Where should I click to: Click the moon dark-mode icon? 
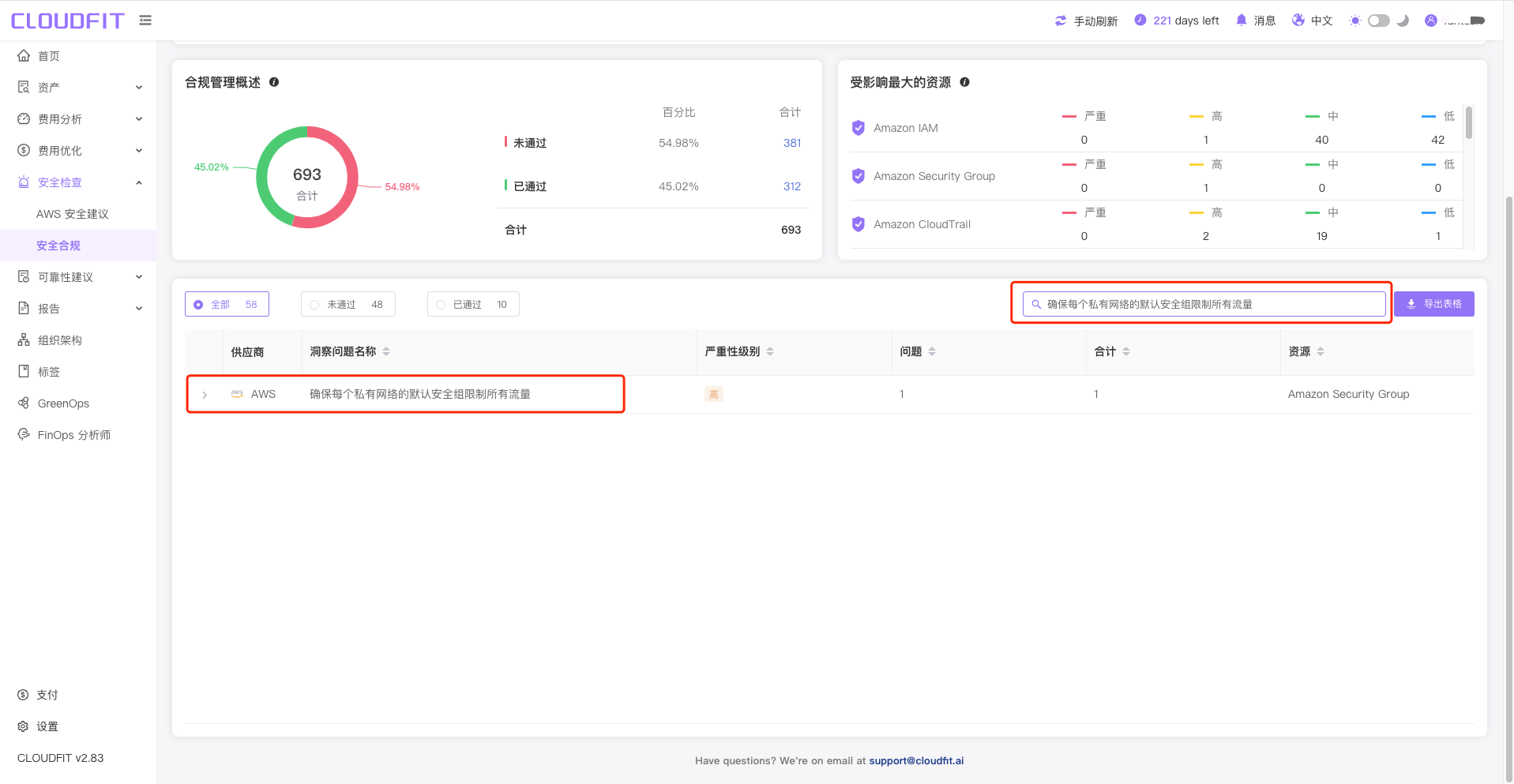(x=1403, y=21)
